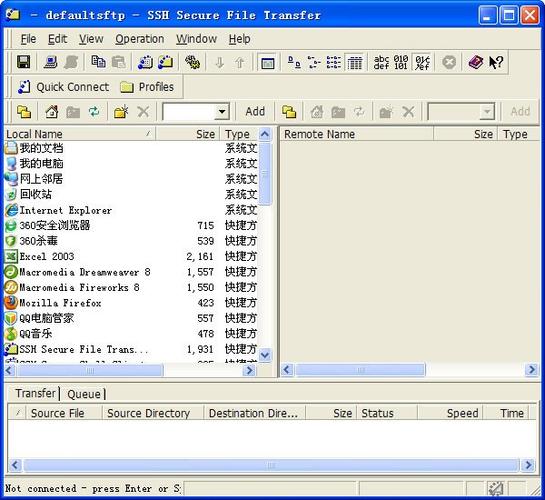The width and height of the screenshot is (545, 500).
Task: Open New File Transfer Window icon
Action: point(165,63)
